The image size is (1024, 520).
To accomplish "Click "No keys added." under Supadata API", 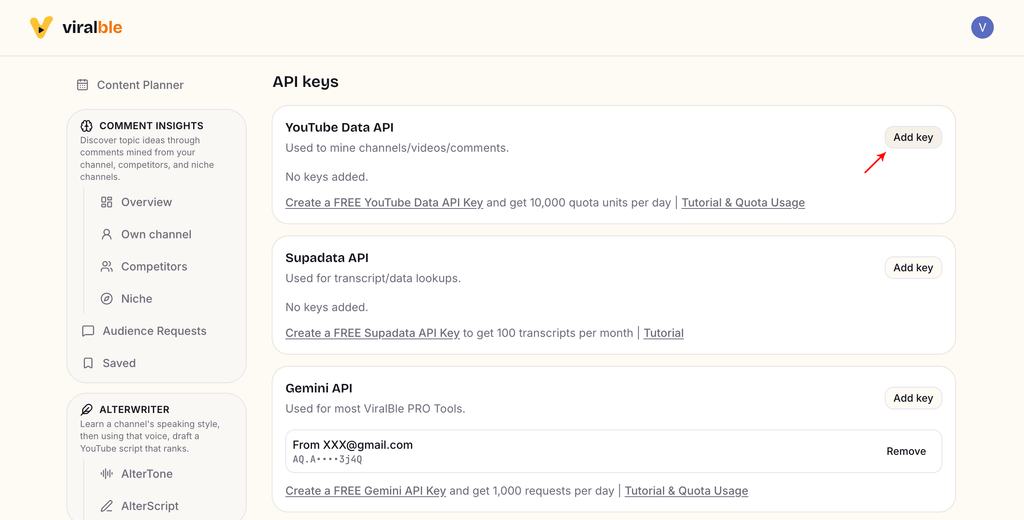I will [x=327, y=307].
